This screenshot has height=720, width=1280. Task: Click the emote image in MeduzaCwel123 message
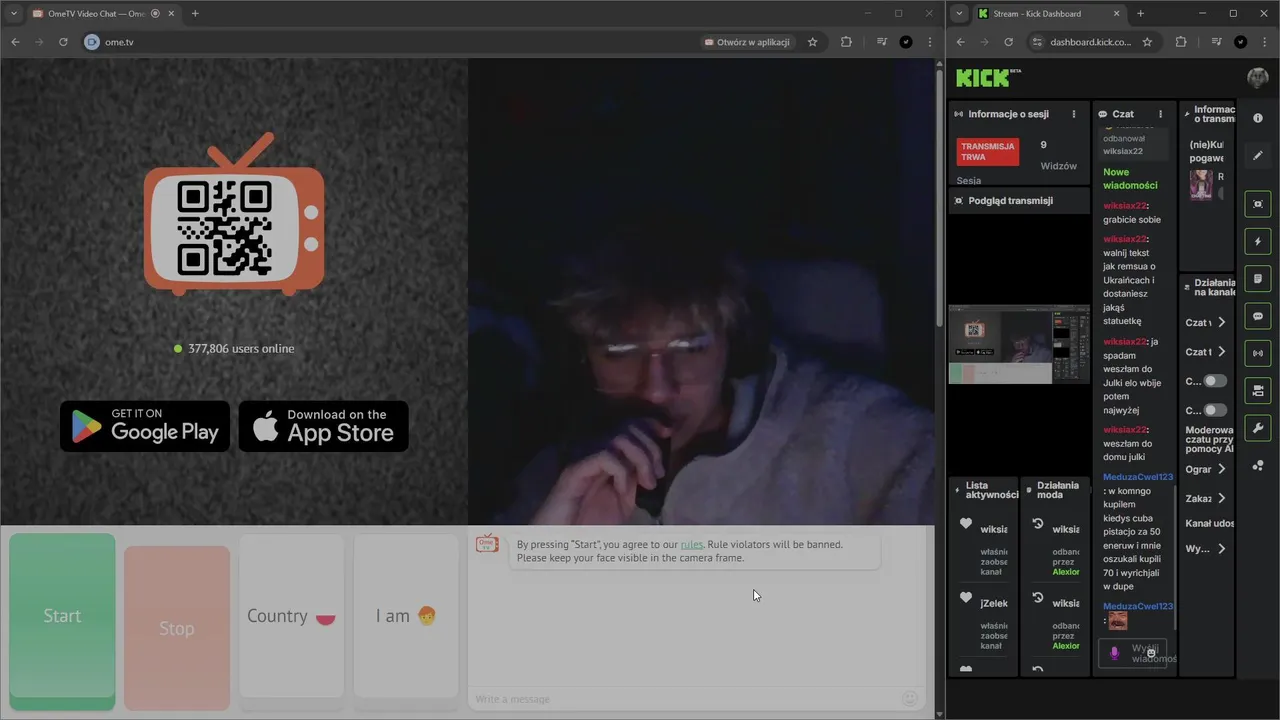click(x=1118, y=620)
